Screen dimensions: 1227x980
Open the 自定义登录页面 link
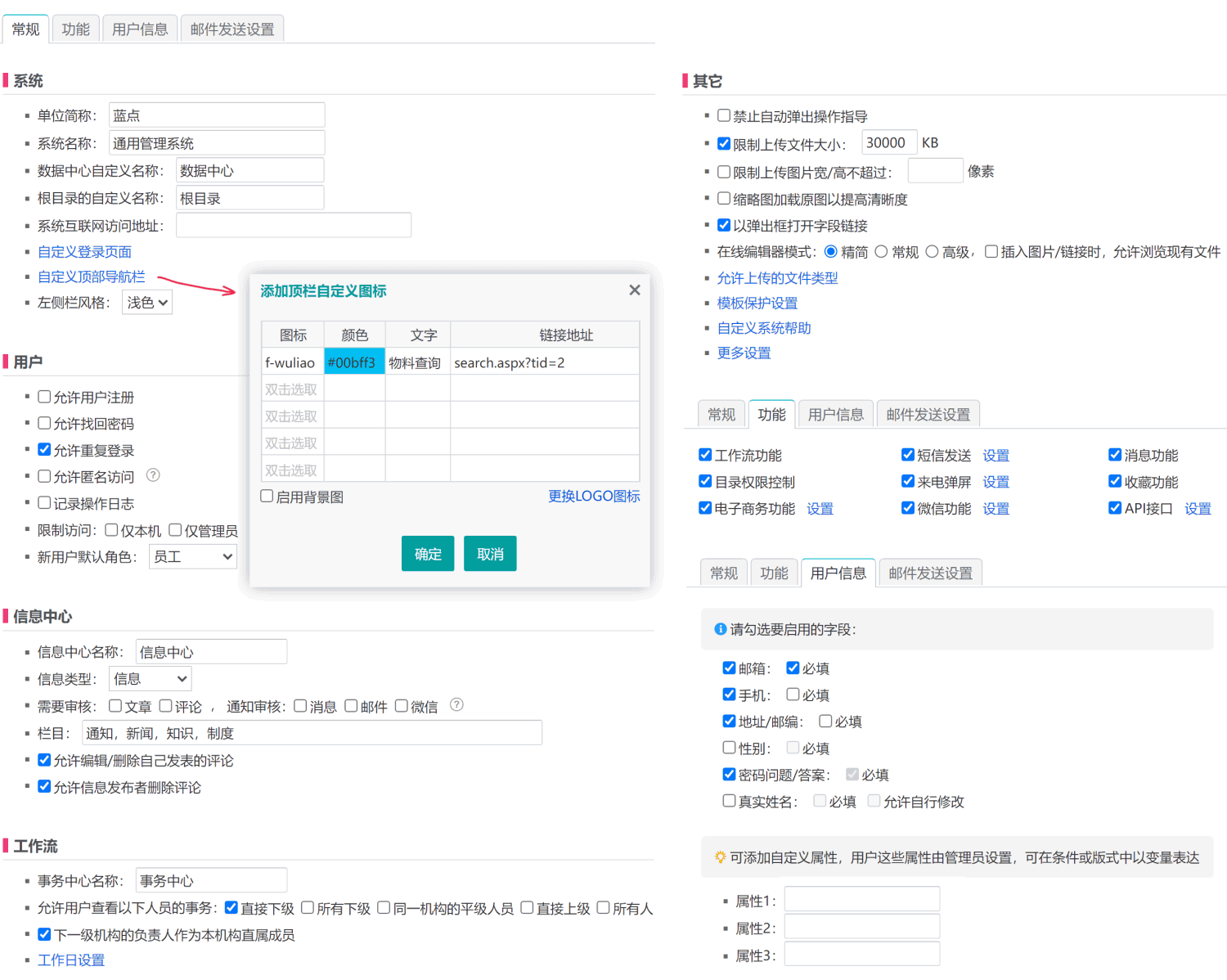tap(84, 251)
